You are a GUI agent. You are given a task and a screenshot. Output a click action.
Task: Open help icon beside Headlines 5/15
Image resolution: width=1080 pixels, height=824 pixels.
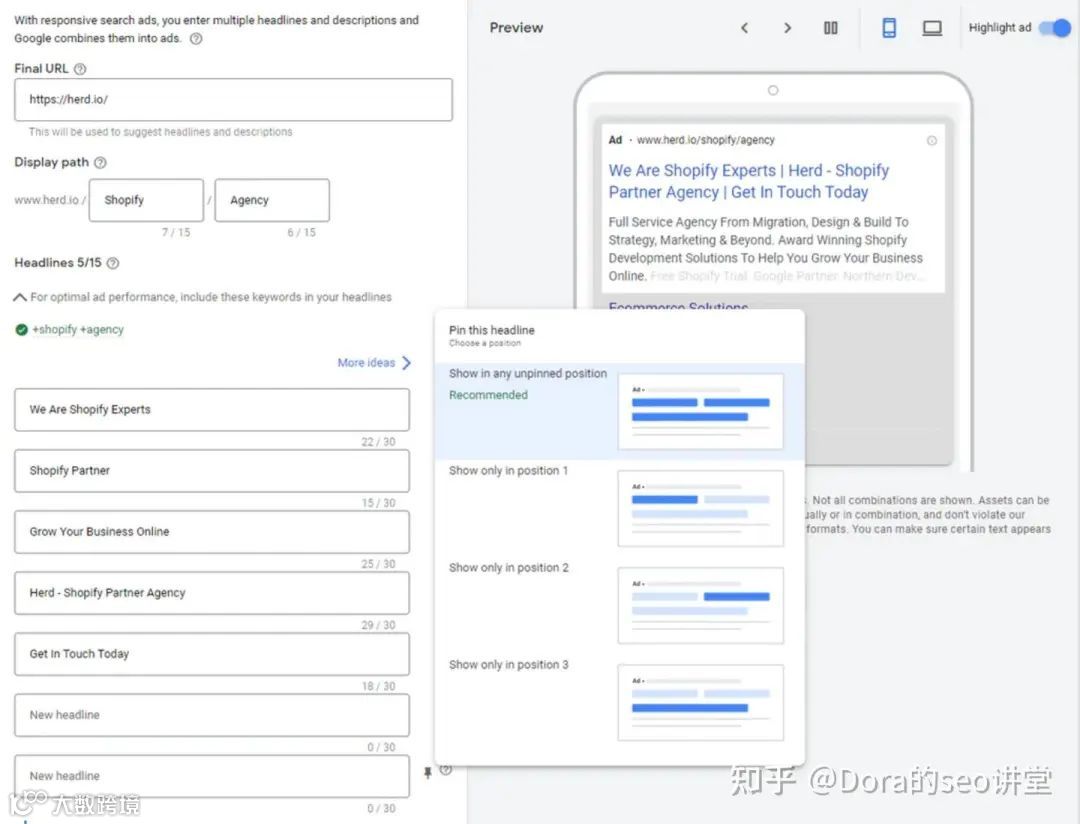pyautogui.click(x=113, y=263)
